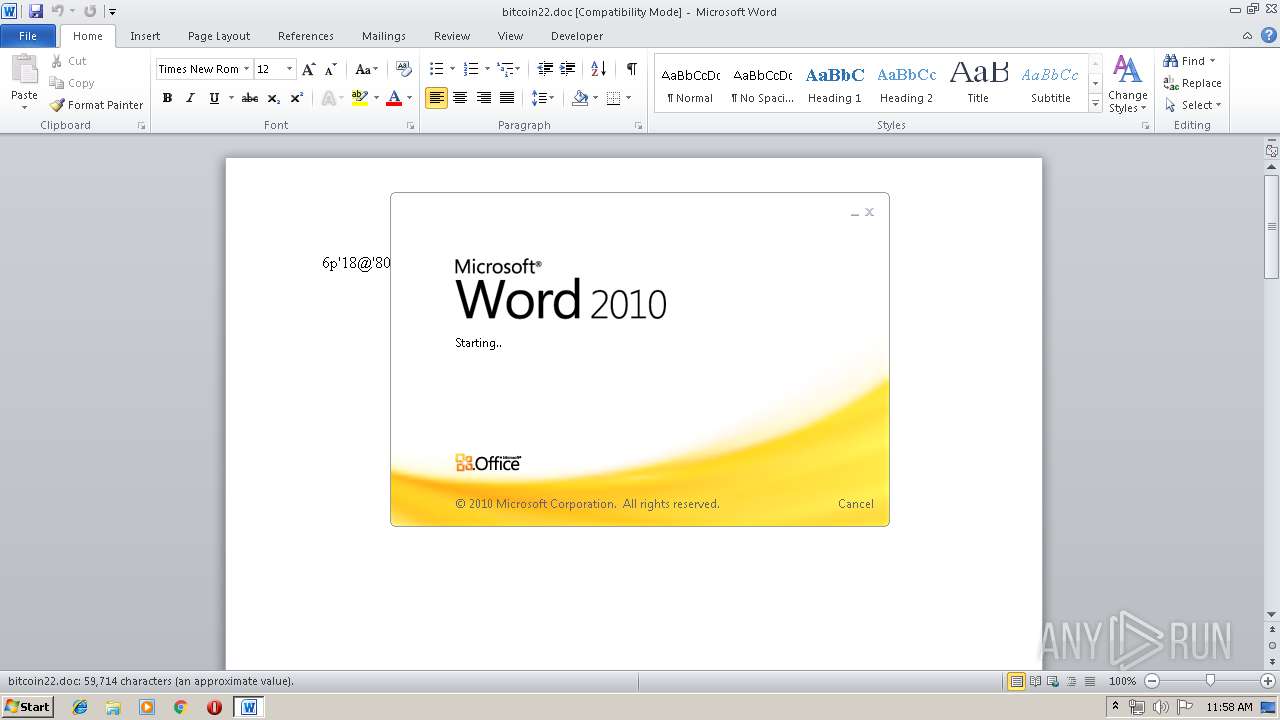The image size is (1280, 720).
Task: Apply Heading 1 style
Action: pyautogui.click(x=835, y=84)
